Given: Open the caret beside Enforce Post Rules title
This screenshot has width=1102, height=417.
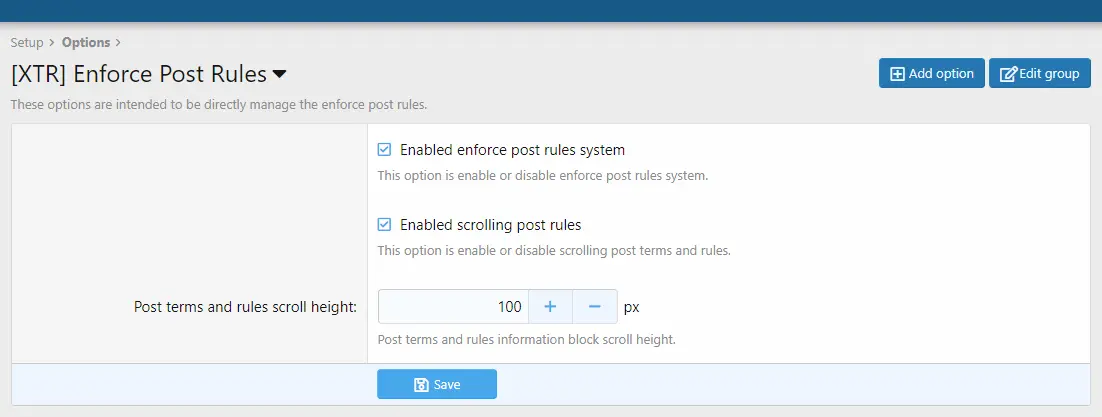Looking at the screenshot, I should [279, 74].
